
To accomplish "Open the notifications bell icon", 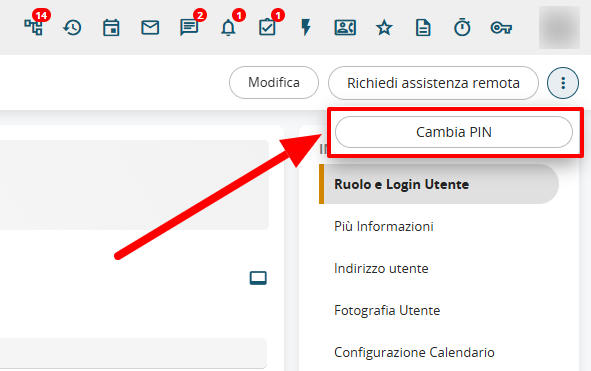I will tap(228, 28).
